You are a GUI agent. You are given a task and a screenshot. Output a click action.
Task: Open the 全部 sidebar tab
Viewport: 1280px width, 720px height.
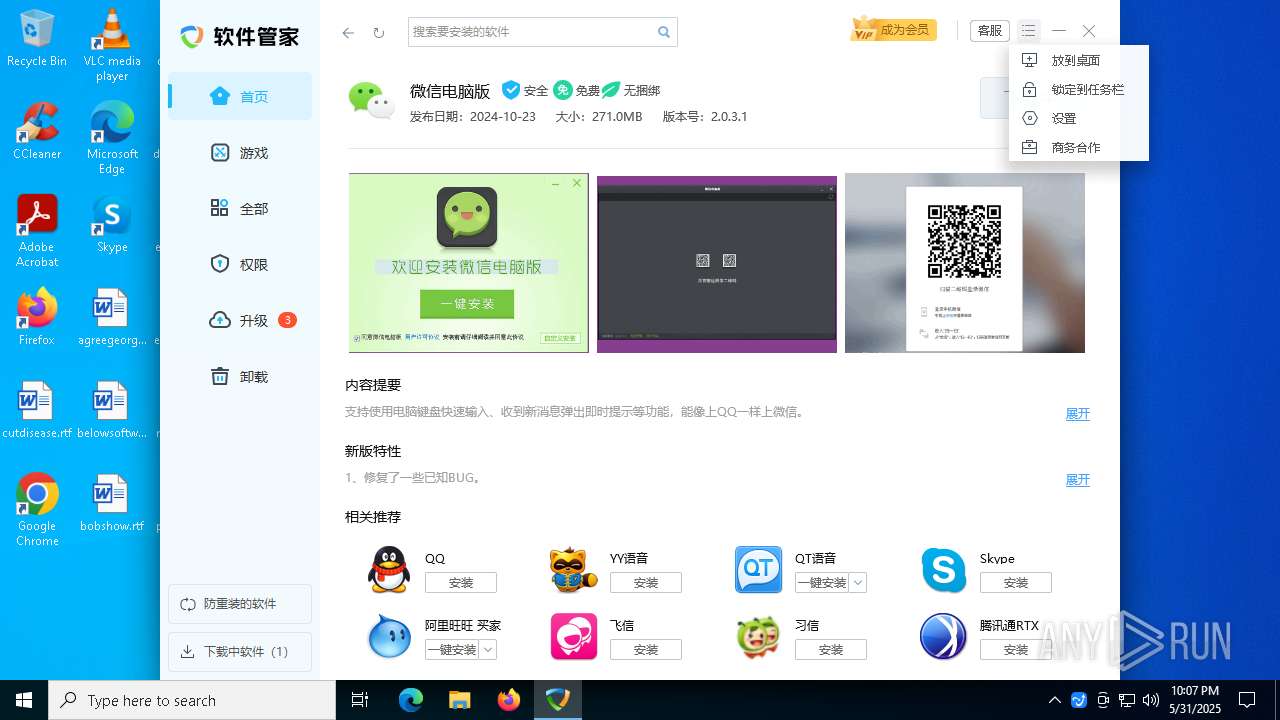pyautogui.click(x=240, y=209)
